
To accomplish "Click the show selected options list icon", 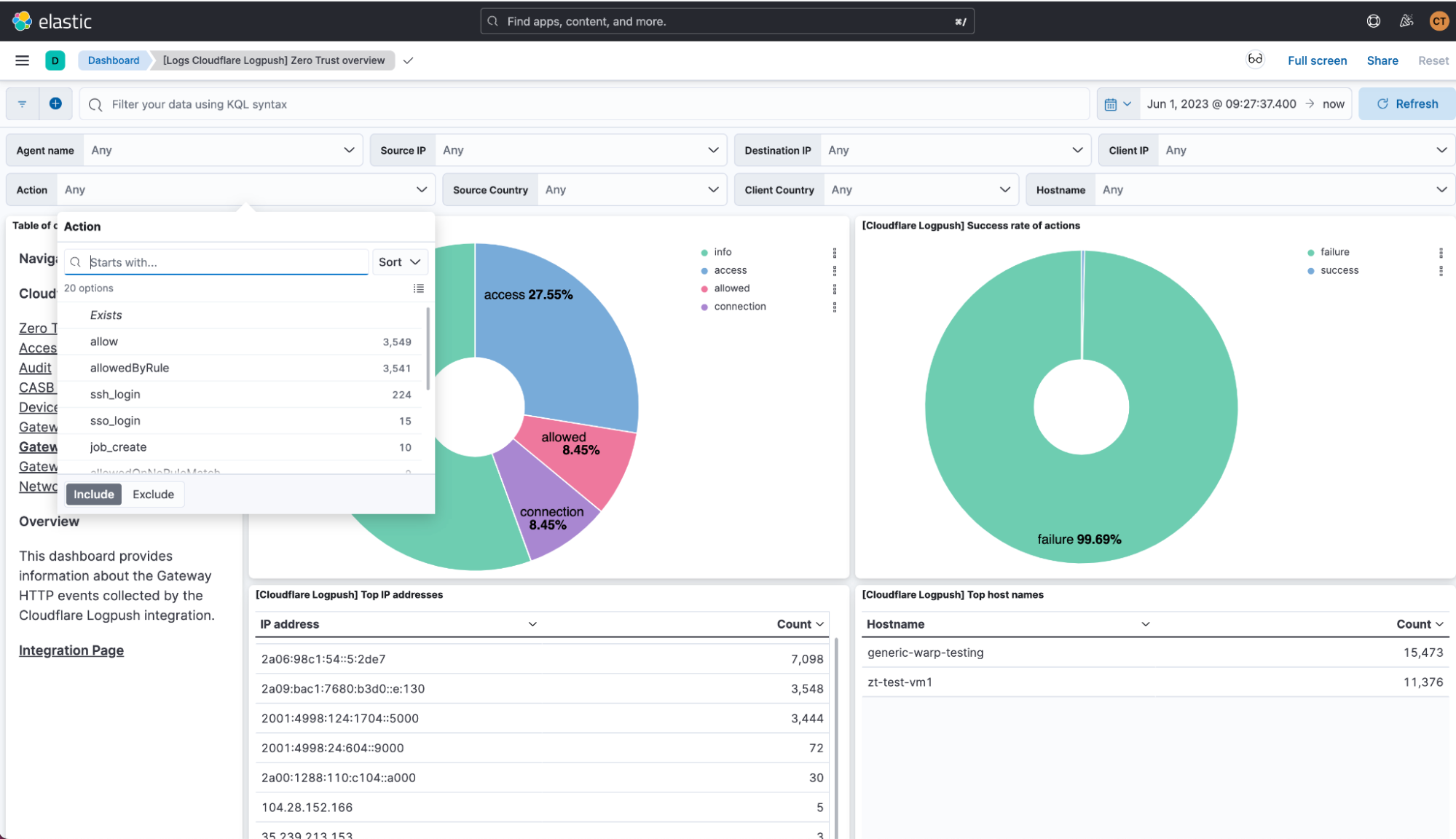I will 418,288.
